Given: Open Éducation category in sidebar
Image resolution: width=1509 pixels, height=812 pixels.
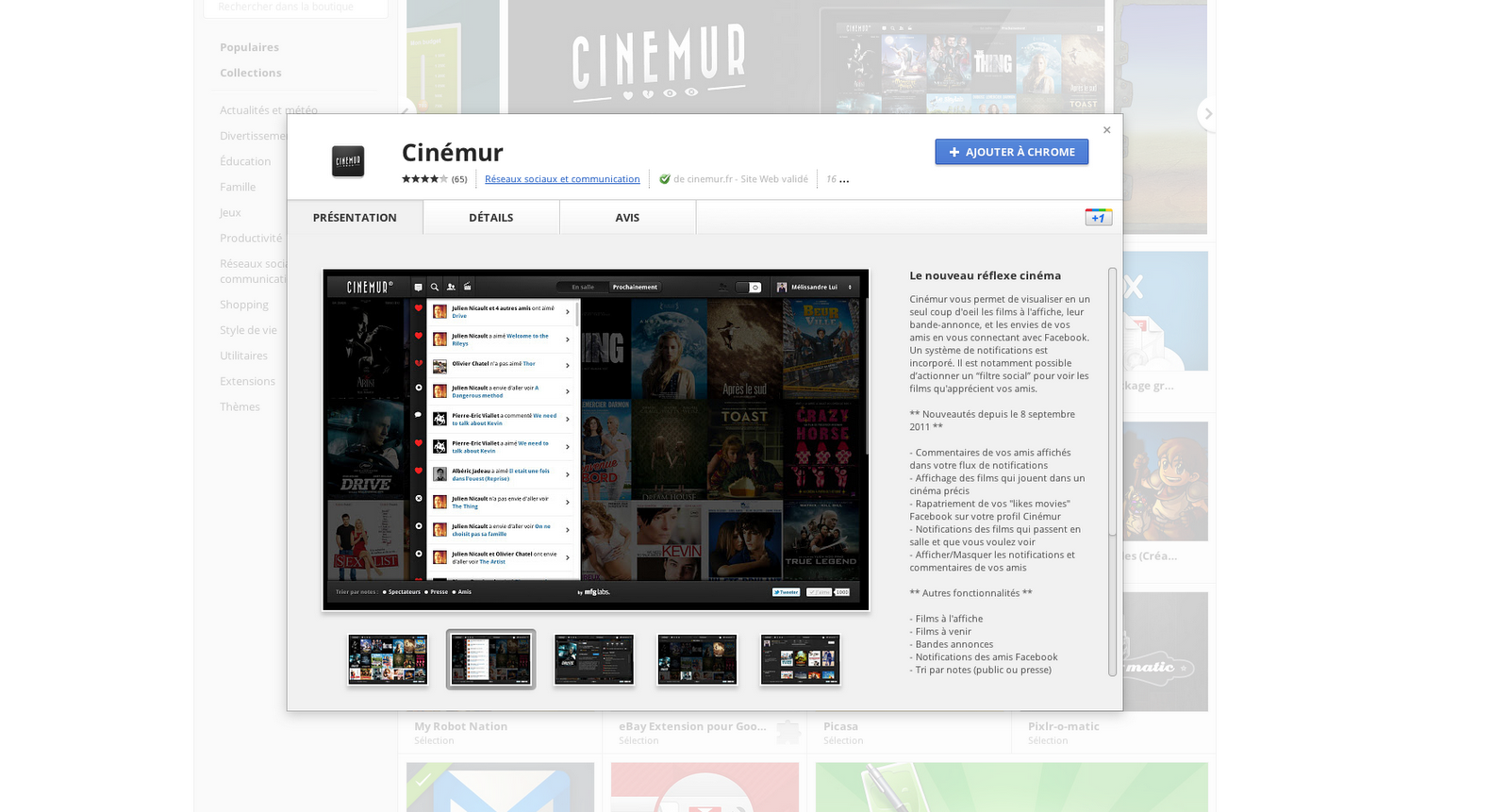Looking at the screenshot, I should [x=245, y=161].
